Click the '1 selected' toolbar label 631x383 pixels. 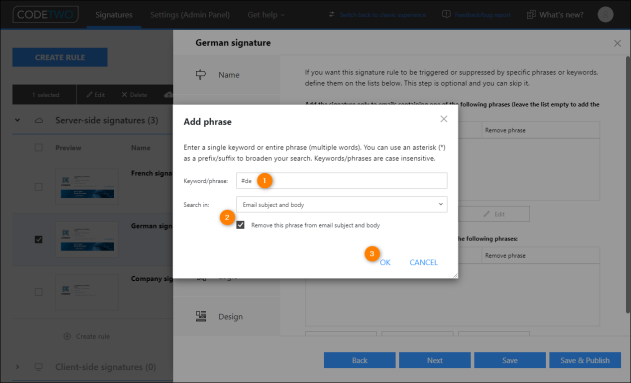tap(45, 95)
